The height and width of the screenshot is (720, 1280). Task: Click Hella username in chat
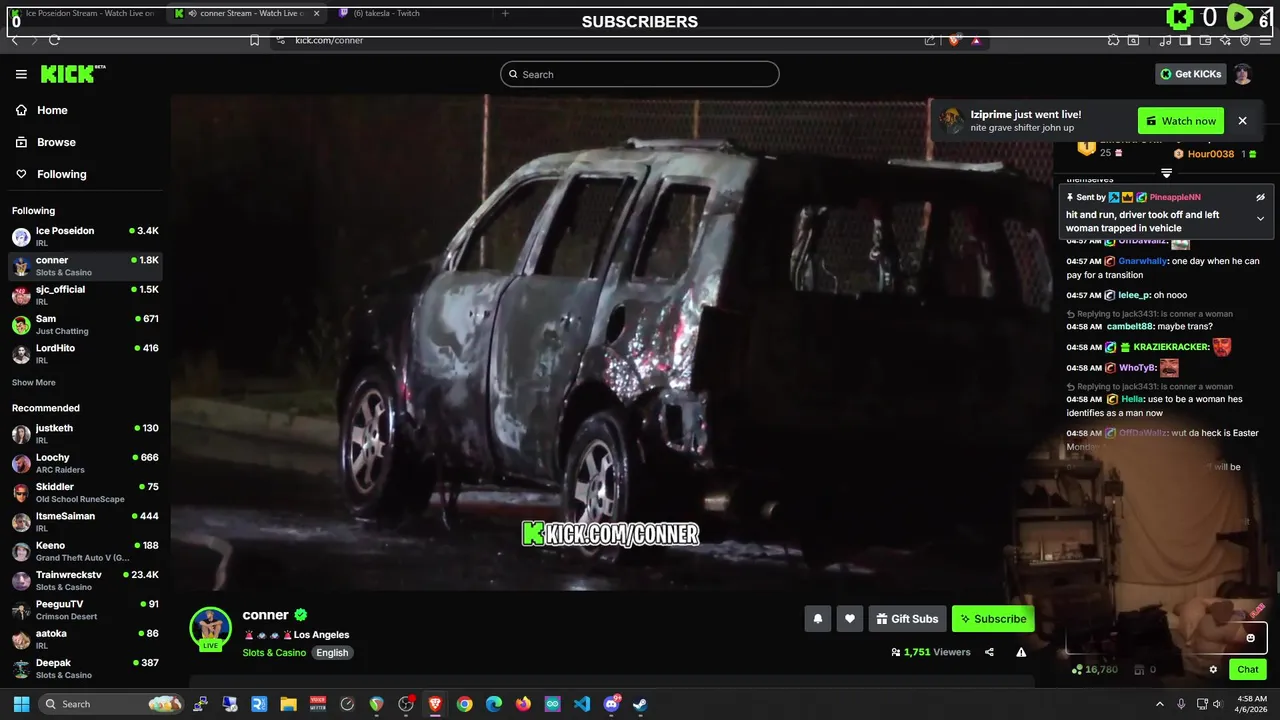point(1133,399)
